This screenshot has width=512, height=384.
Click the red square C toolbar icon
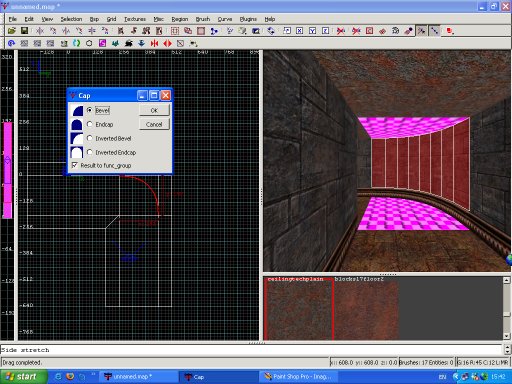click(x=369, y=31)
